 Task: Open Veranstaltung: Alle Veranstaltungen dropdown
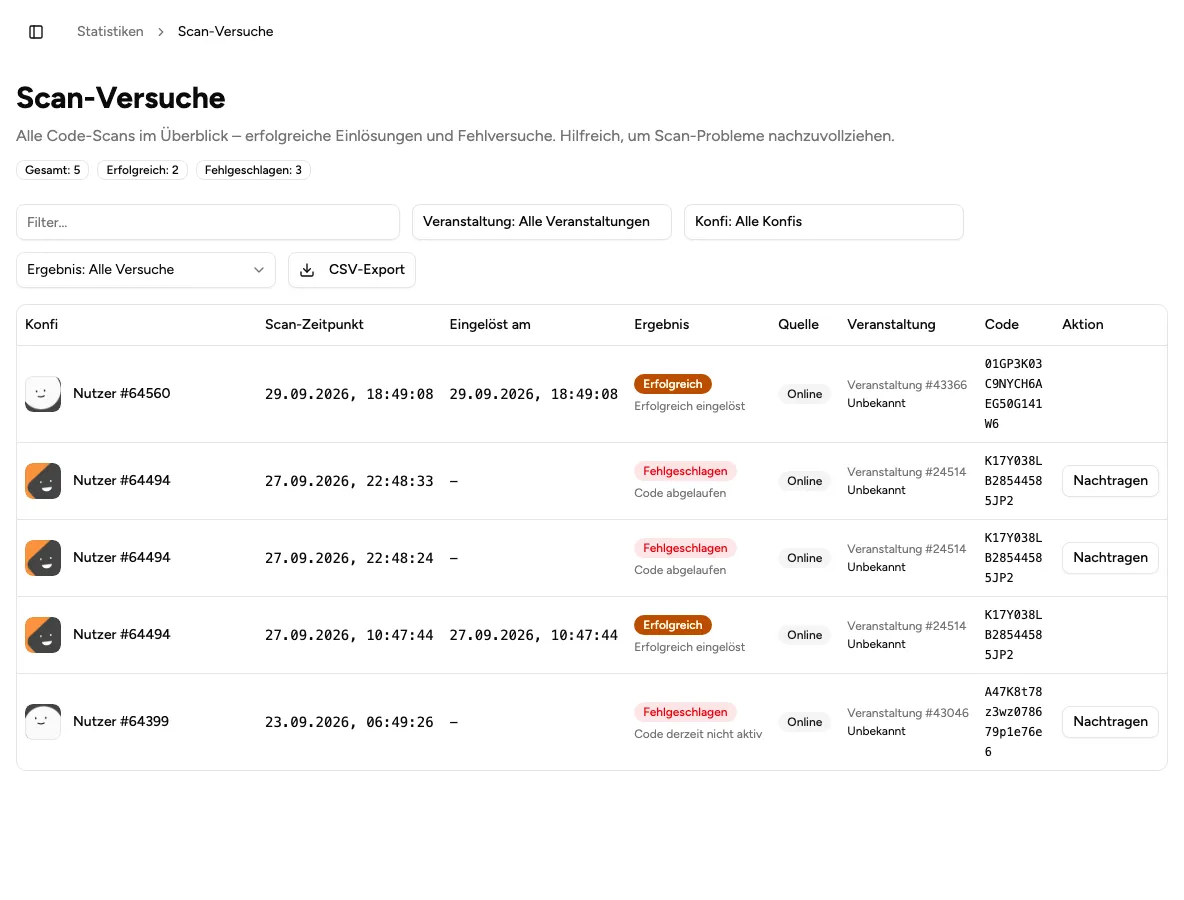541,222
